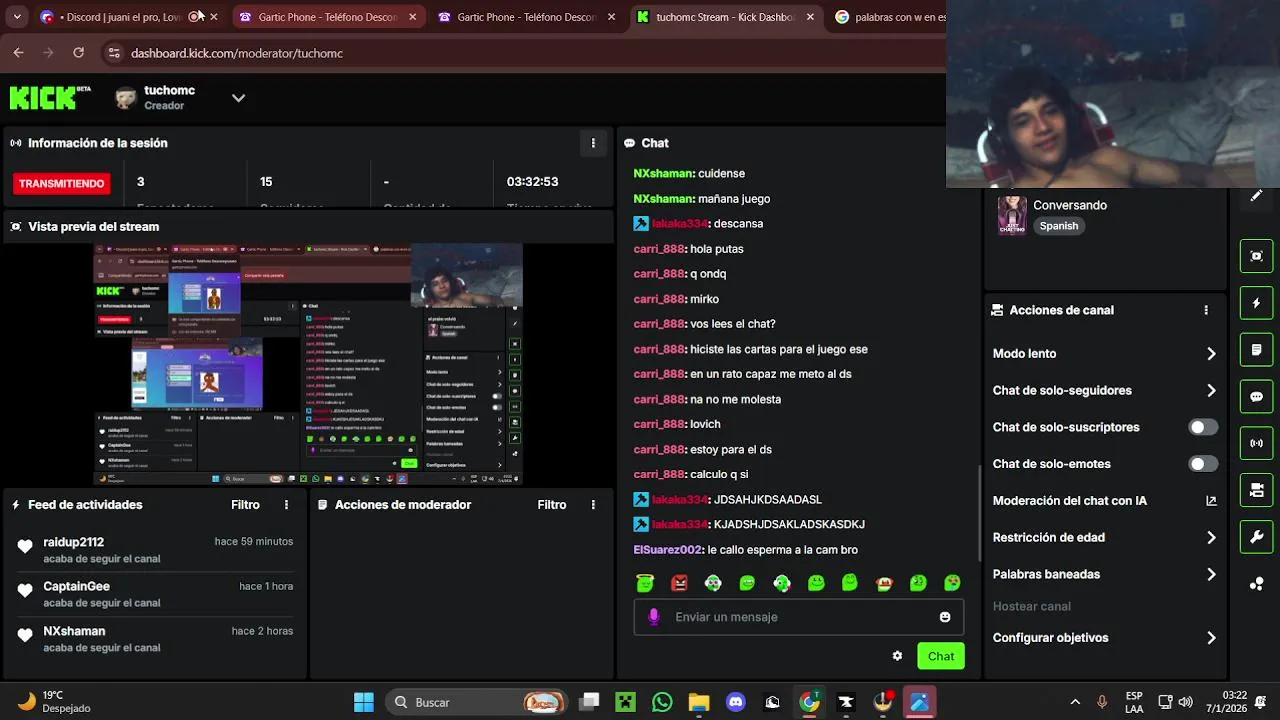Click username ElSuarez002 in chat
Screen dimensions: 1280x720
[668, 550]
